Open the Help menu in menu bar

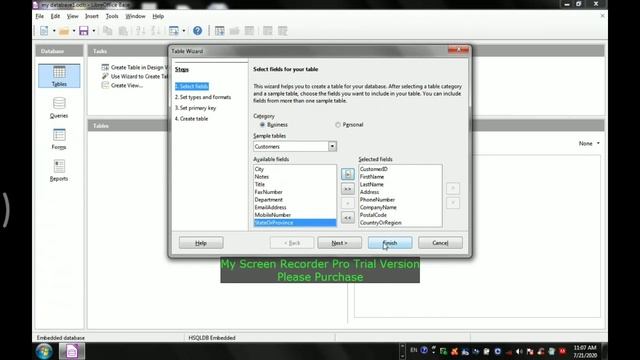click(158, 16)
